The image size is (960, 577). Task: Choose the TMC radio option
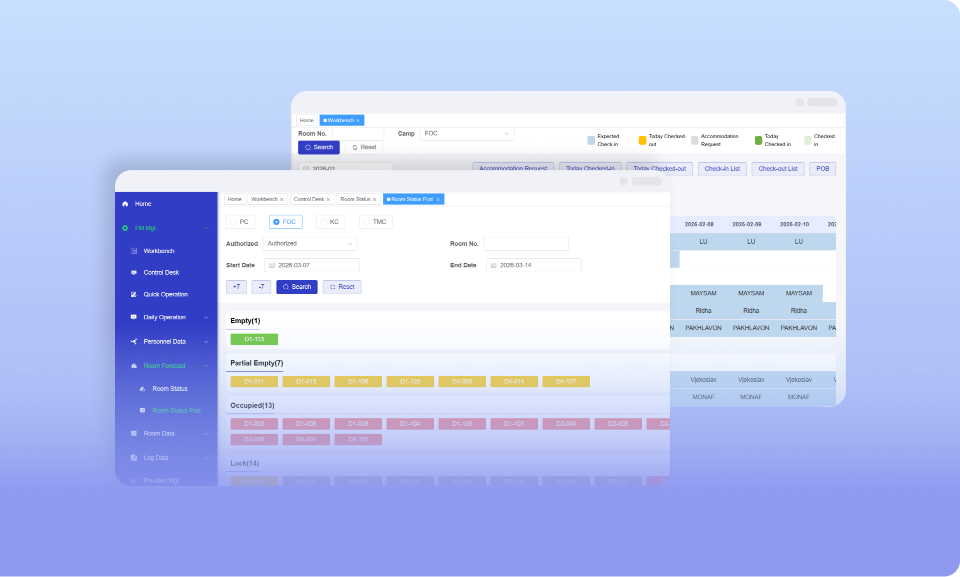coord(366,222)
